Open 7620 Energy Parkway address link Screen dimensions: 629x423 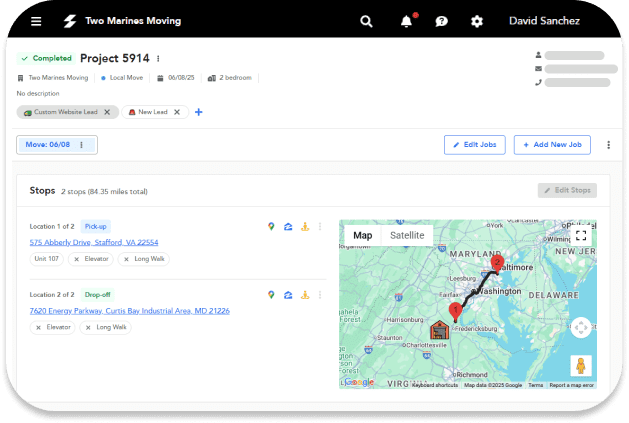point(130,311)
